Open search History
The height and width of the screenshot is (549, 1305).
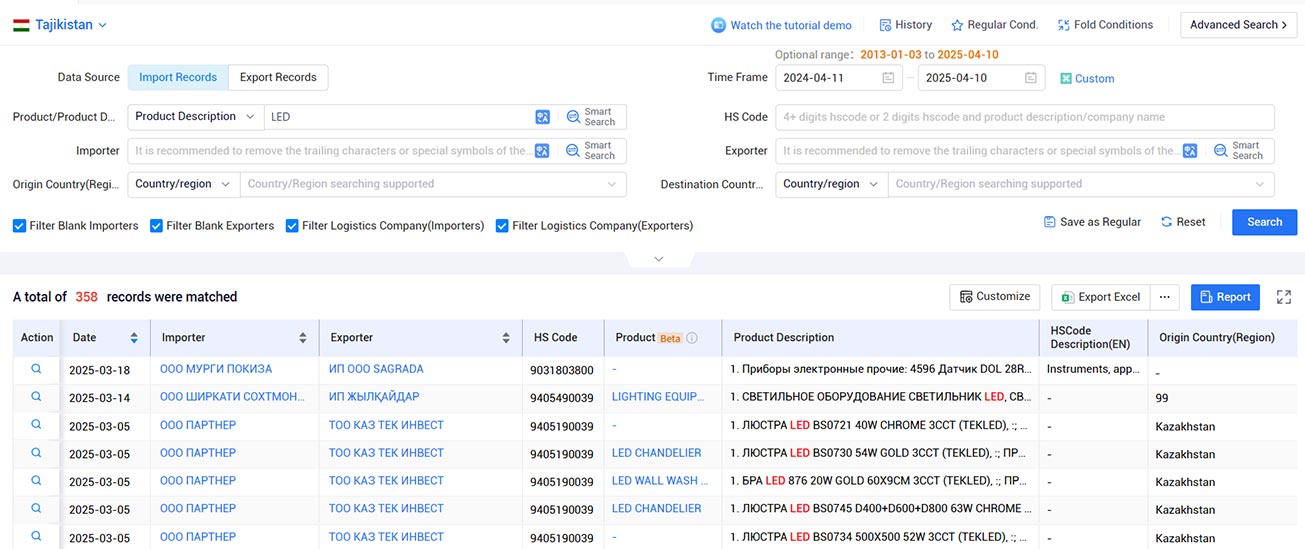[x=906, y=25]
